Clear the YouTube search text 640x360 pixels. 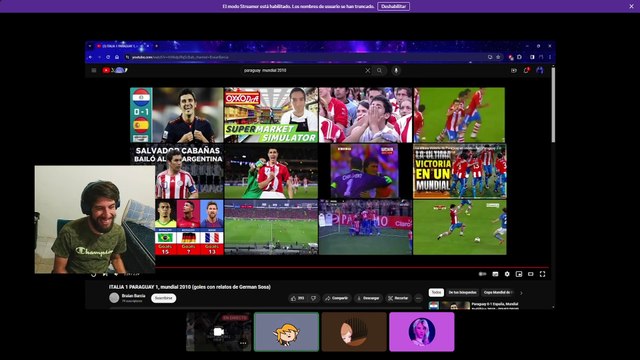367,70
